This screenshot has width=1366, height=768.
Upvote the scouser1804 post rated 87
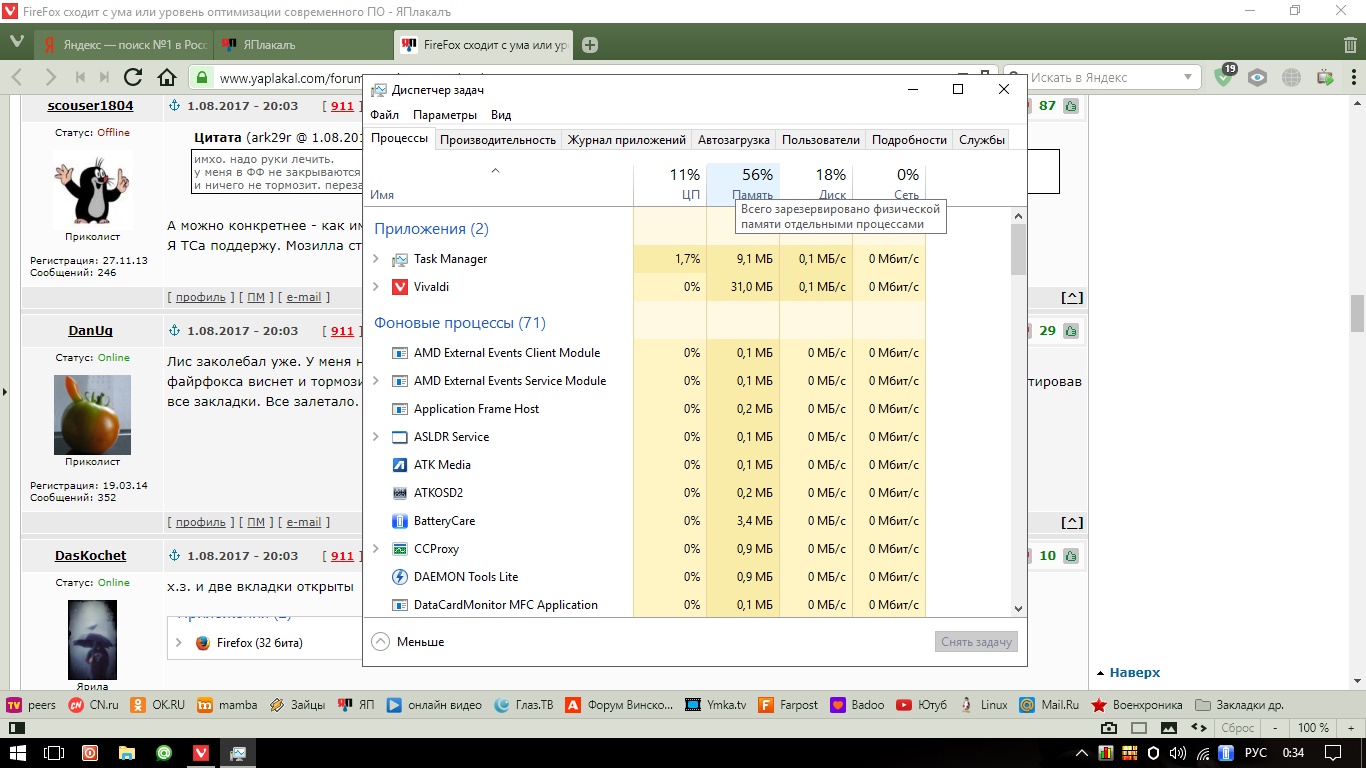[x=1070, y=106]
